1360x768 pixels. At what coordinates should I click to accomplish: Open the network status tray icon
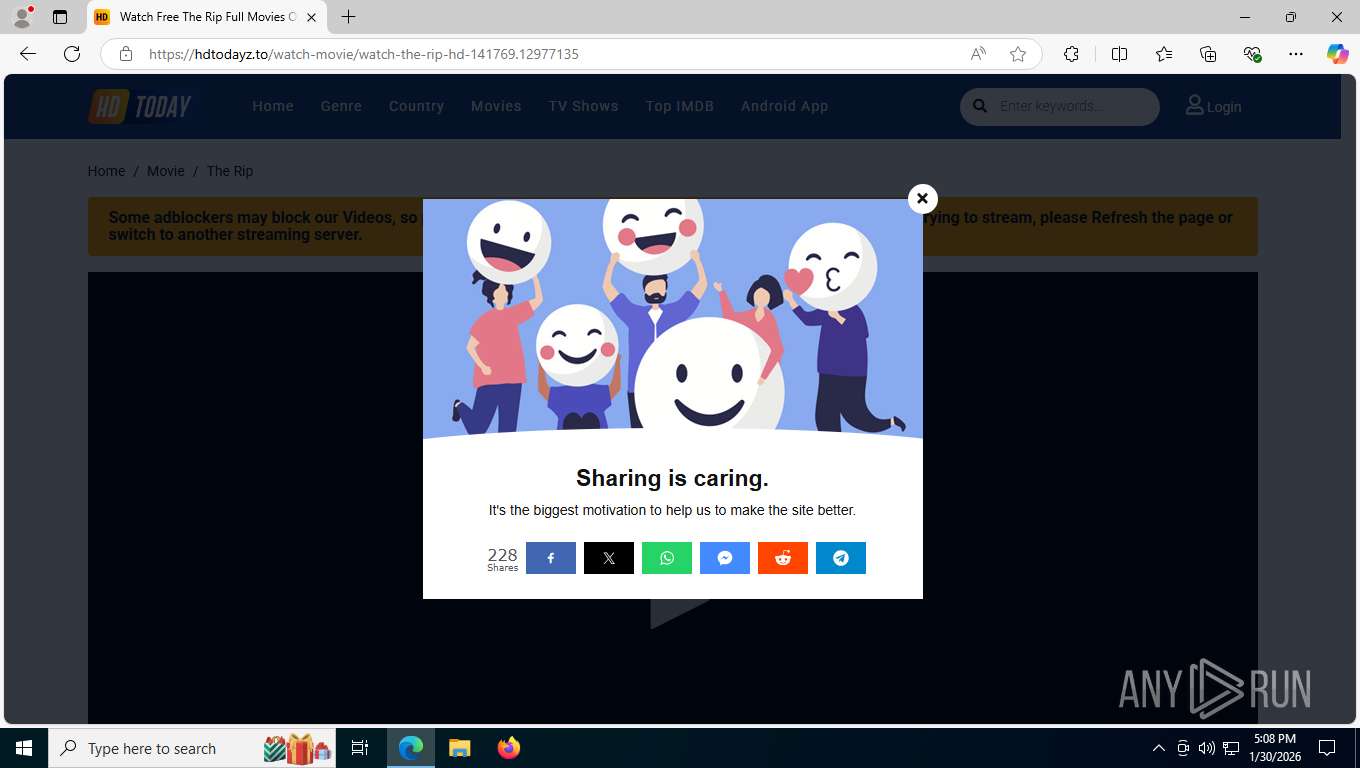[1231, 748]
